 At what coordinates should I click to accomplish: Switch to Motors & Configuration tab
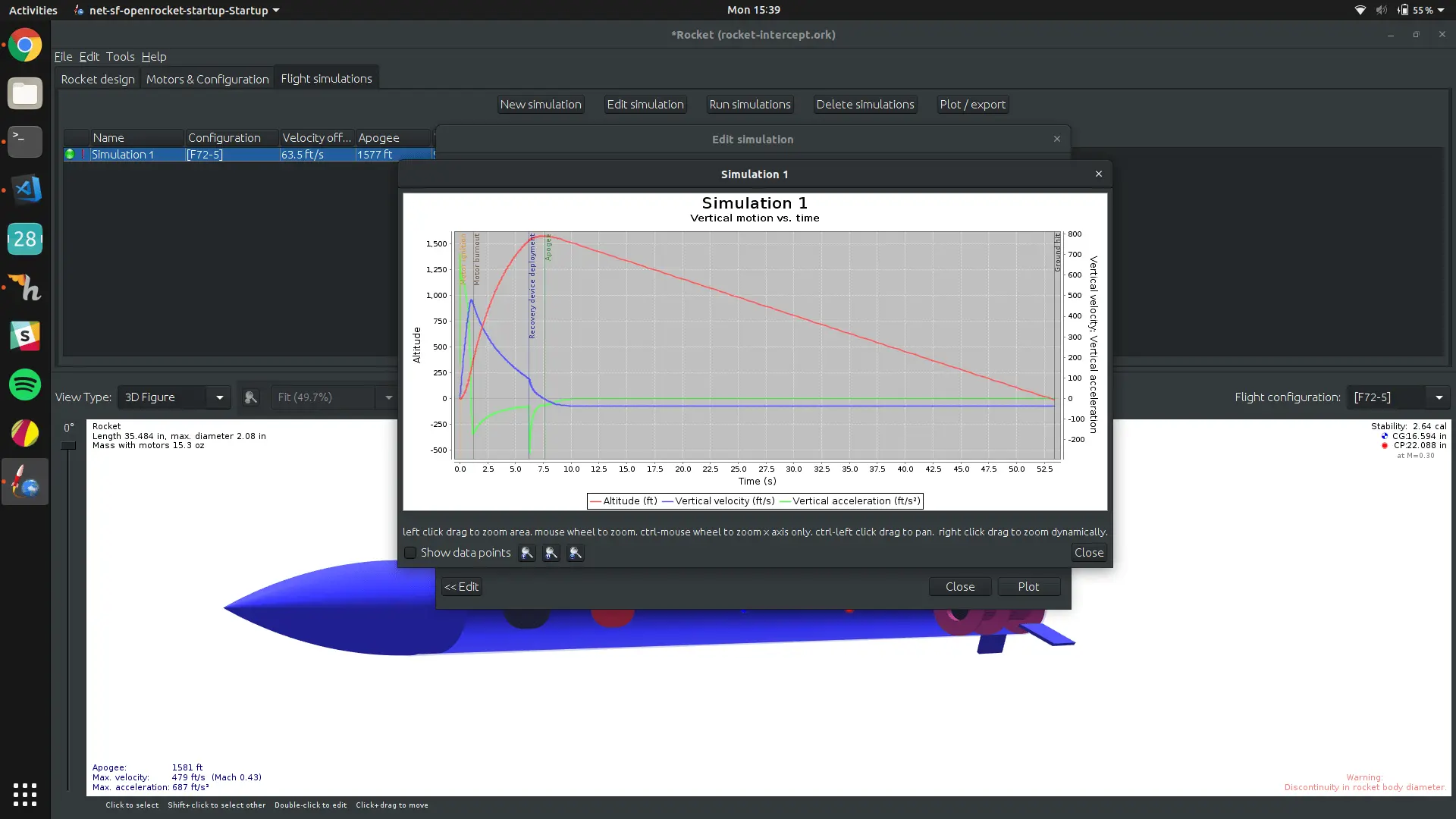(207, 79)
